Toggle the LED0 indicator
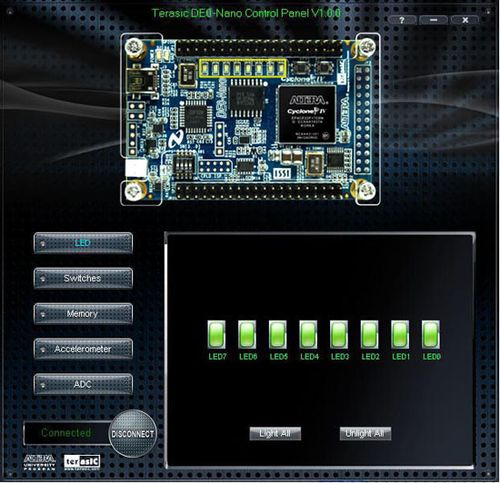Viewport: 500px width, 483px height. 431,335
